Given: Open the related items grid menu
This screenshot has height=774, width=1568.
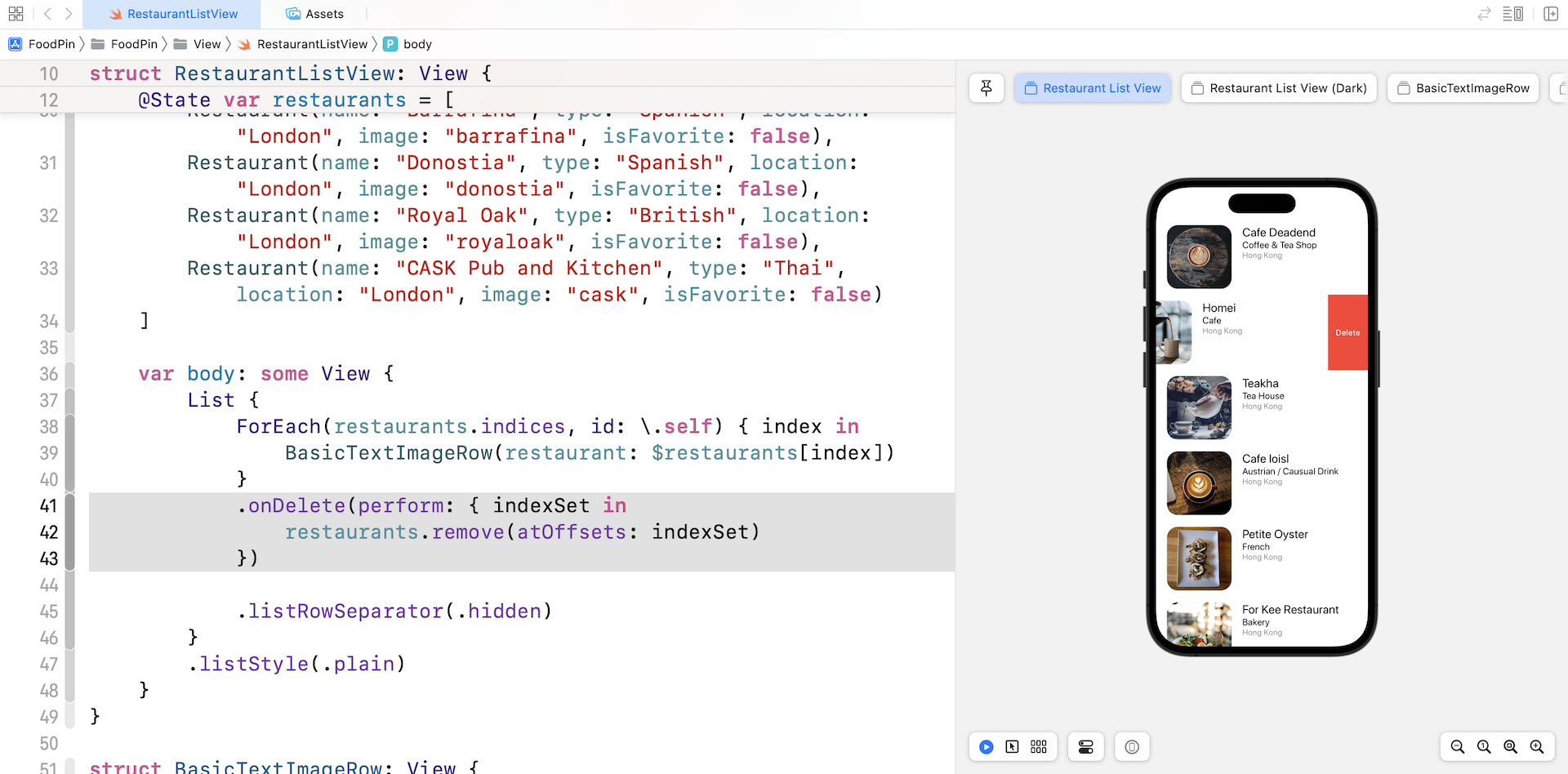Looking at the screenshot, I should point(16,14).
